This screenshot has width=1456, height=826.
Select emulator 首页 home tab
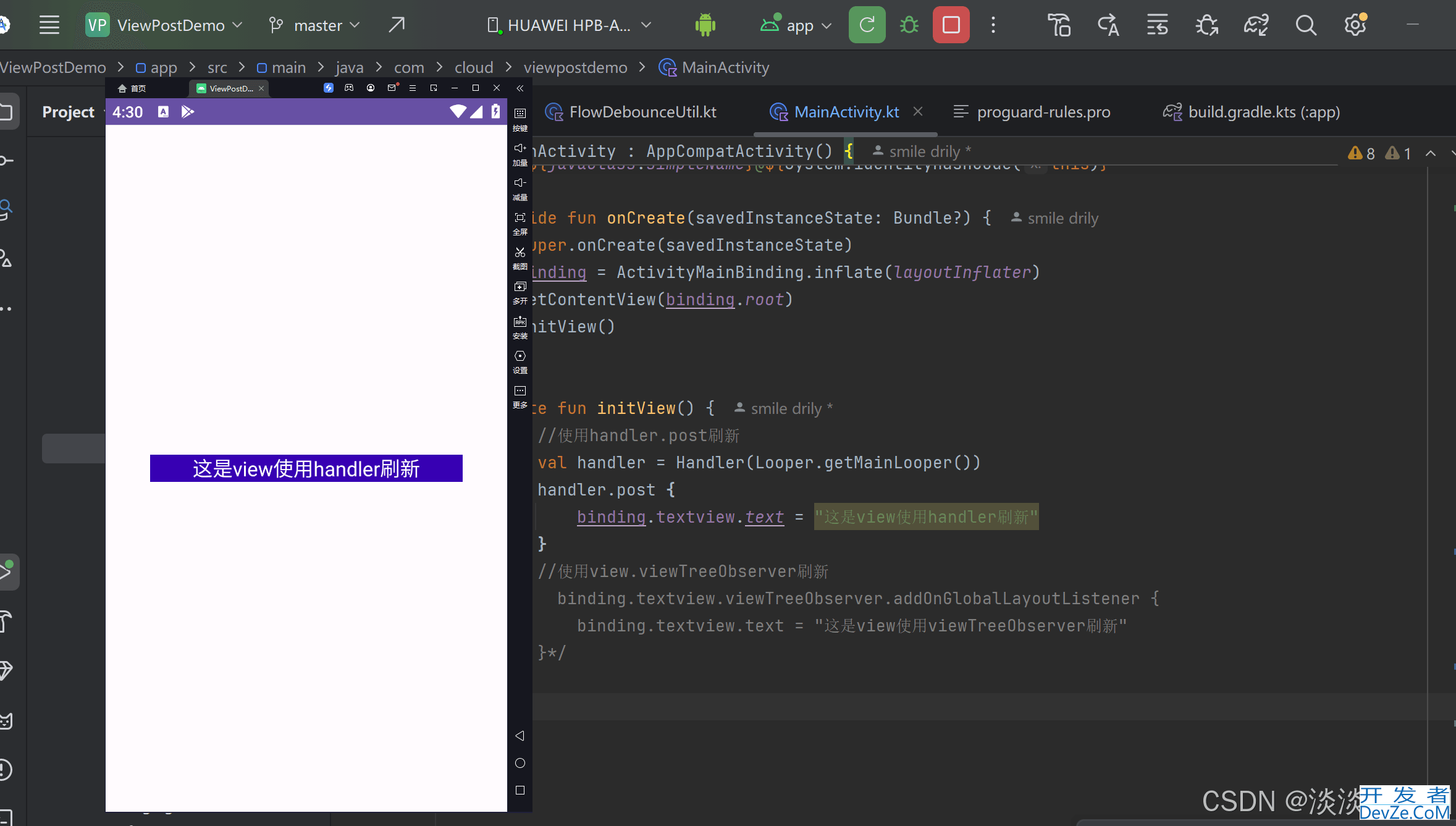tap(132, 88)
